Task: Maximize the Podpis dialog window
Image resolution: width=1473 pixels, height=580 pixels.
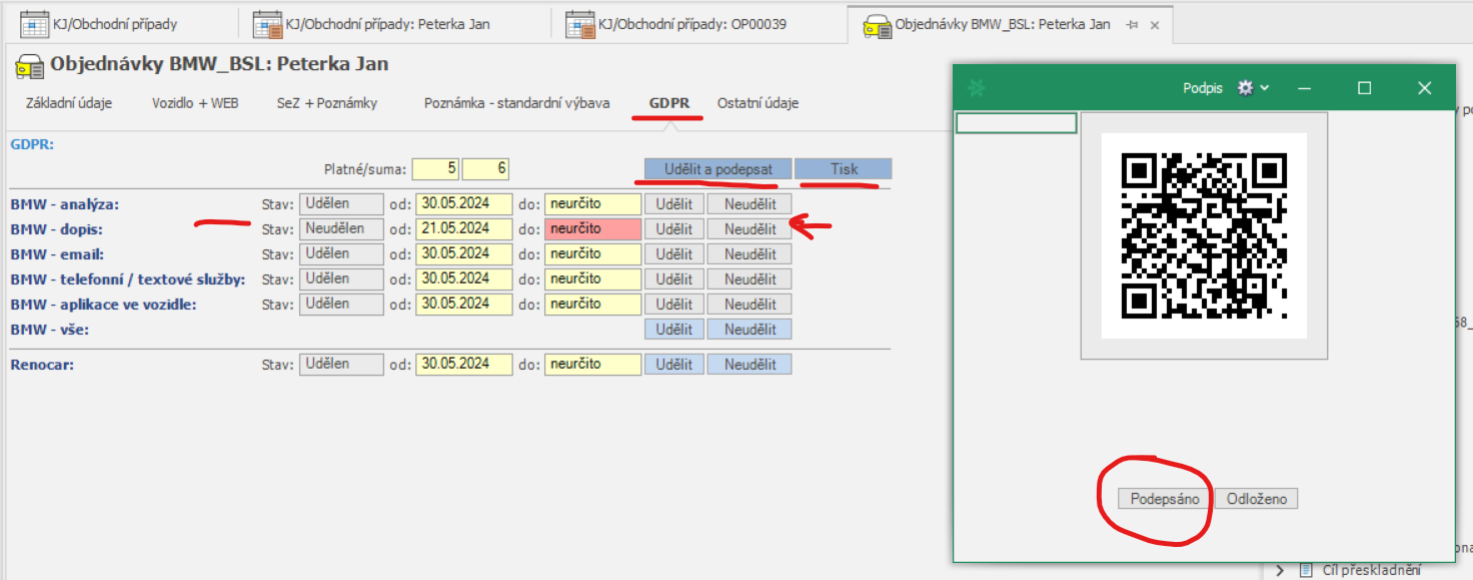Action: click(1364, 88)
